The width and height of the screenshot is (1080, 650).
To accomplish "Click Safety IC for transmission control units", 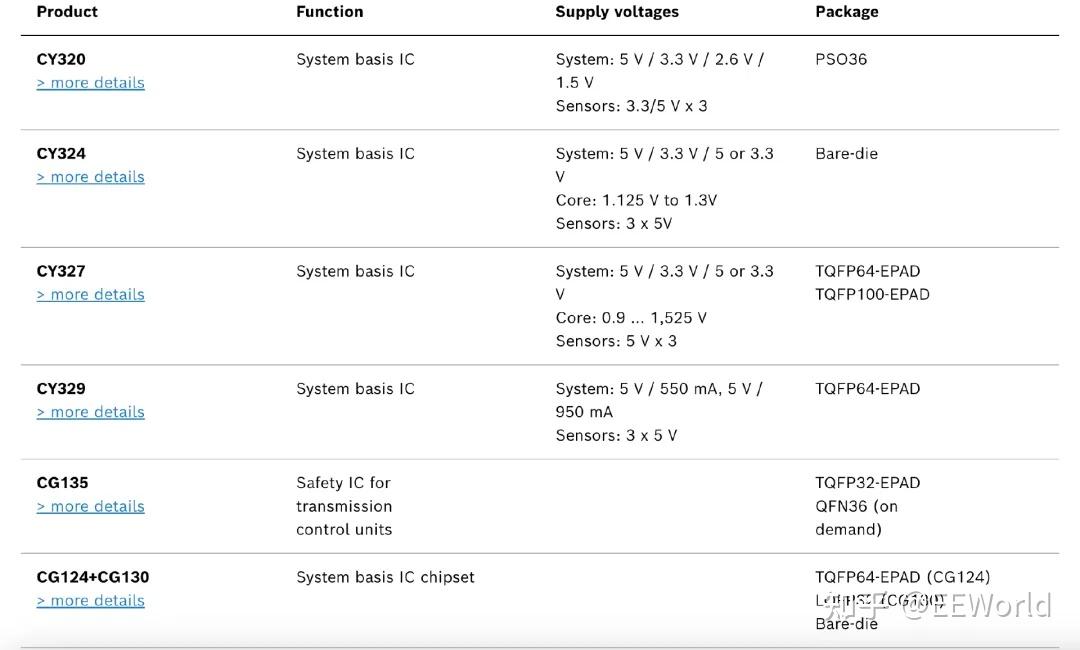I will click(x=344, y=506).
